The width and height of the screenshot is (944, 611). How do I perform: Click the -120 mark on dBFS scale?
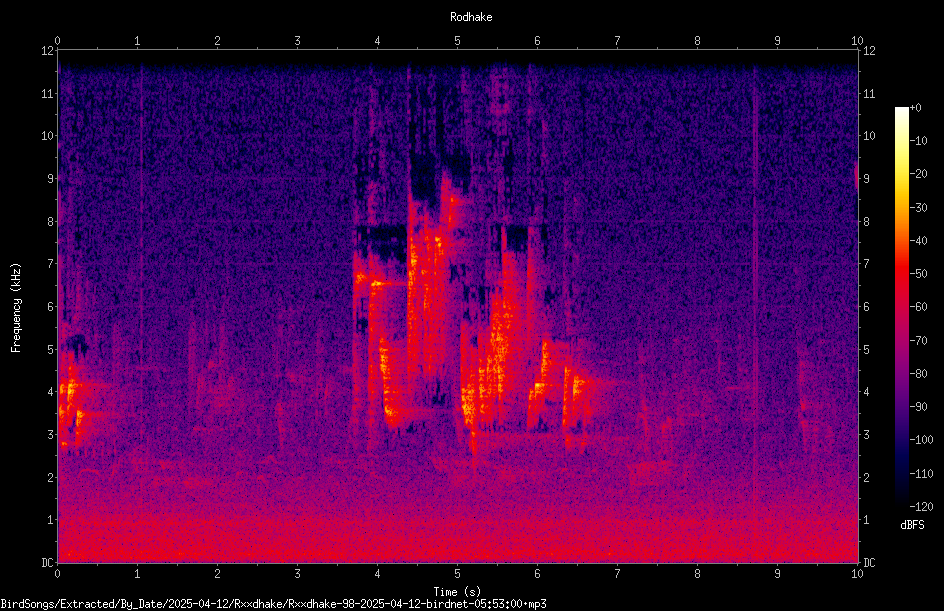[921, 506]
